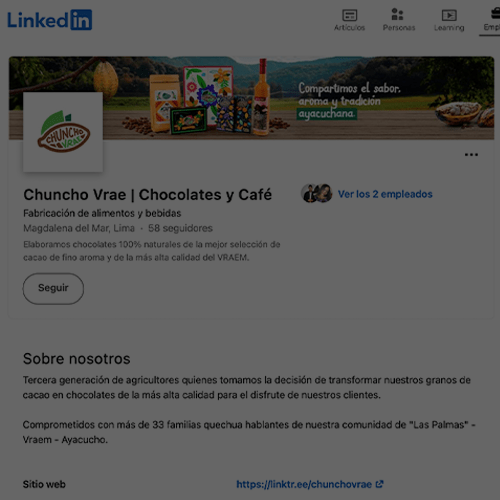The width and height of the screenshot is (500, 500).
Task: Open the three-dots more options menu
Action: coord(471,155)
